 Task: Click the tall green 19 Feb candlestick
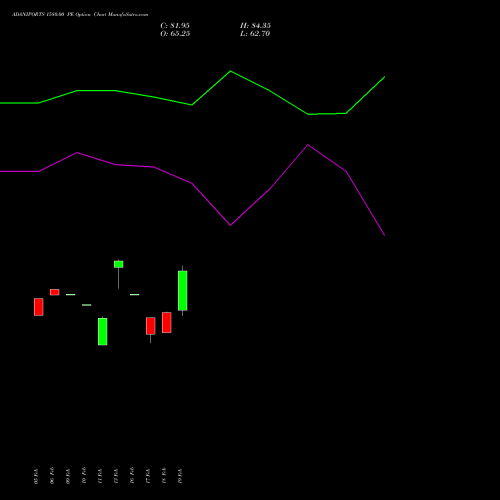[x=183, y=291]
